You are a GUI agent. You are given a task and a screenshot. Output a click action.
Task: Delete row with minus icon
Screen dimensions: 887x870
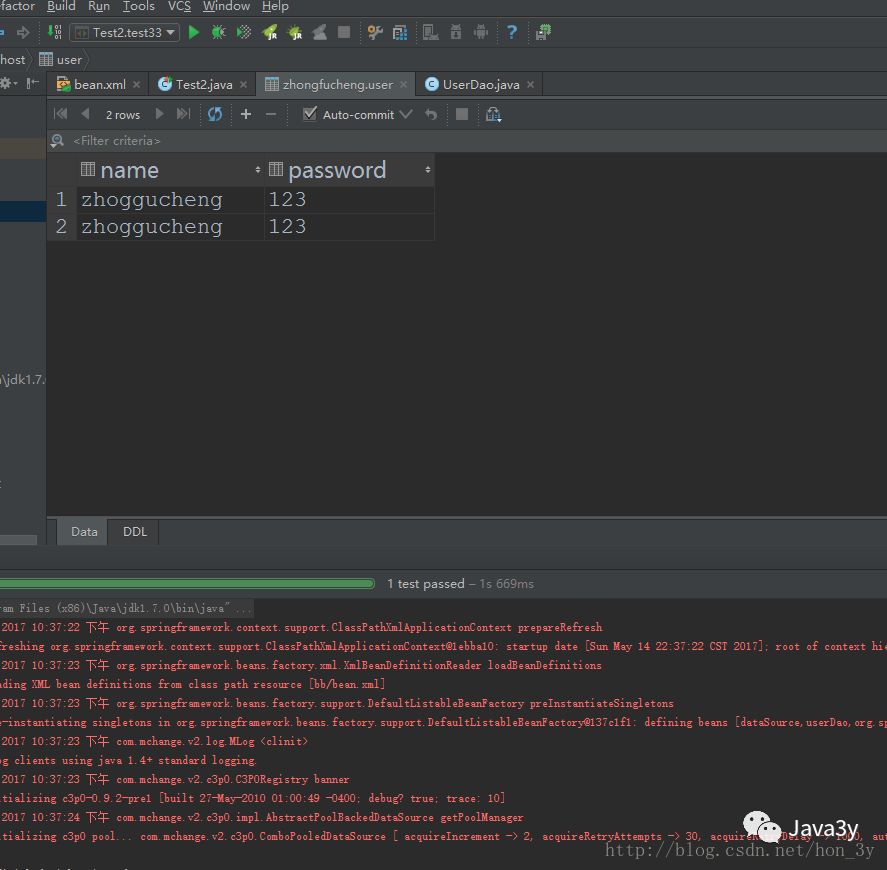pyautogui.click(x=271, y=114)
